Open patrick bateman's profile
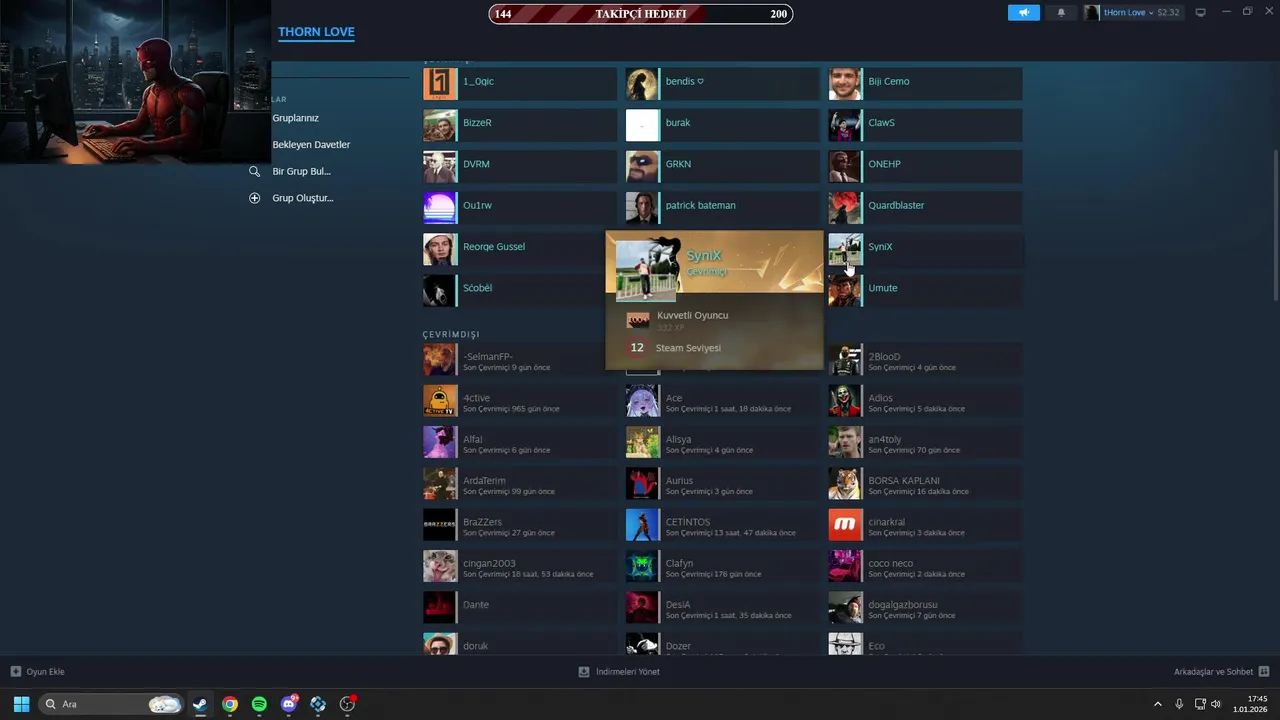This screenshot has height=720, width=1280. [722, 206]
